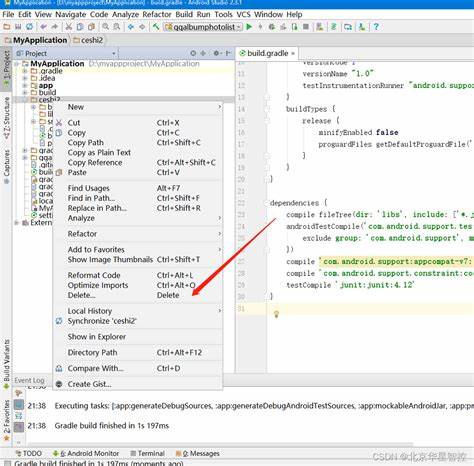The image size is (474, 466).
Task: Expand the app module node
Action: [25, 86]
